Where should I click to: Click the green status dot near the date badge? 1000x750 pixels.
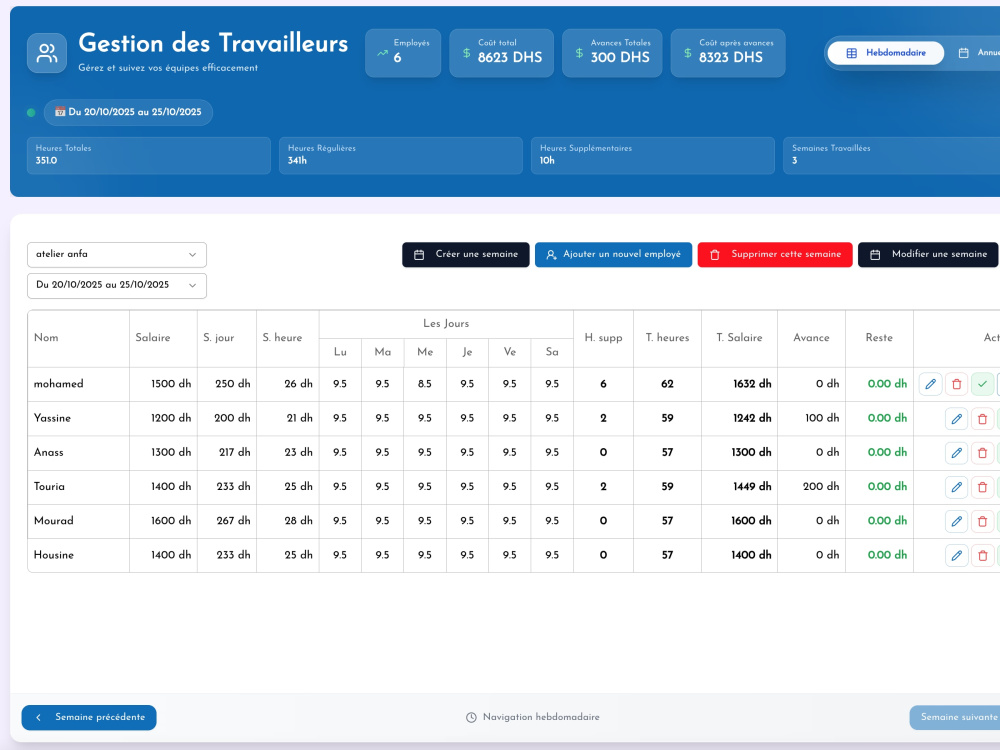coord(31,113)
